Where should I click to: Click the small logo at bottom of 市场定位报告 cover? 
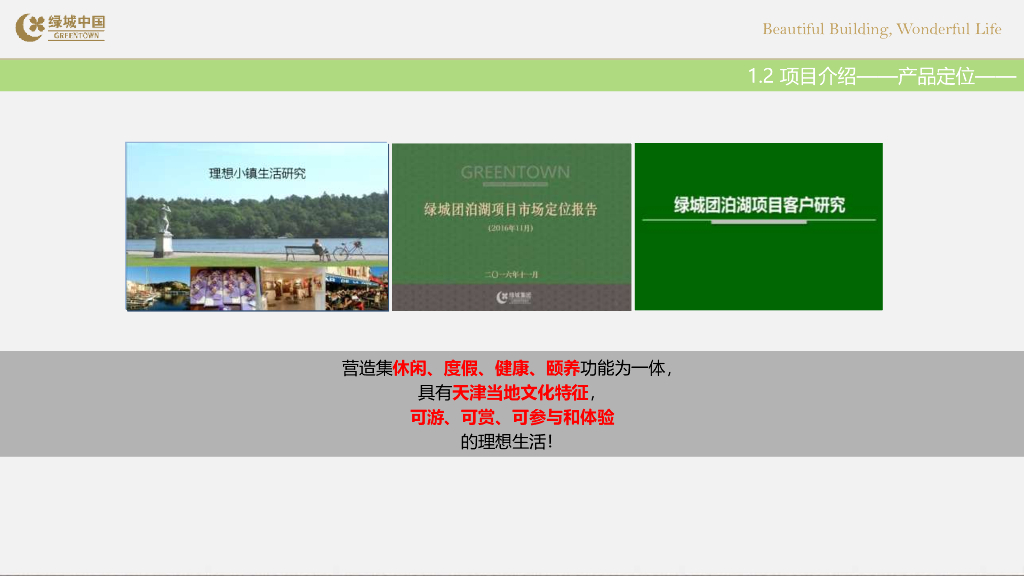[511, 297]
